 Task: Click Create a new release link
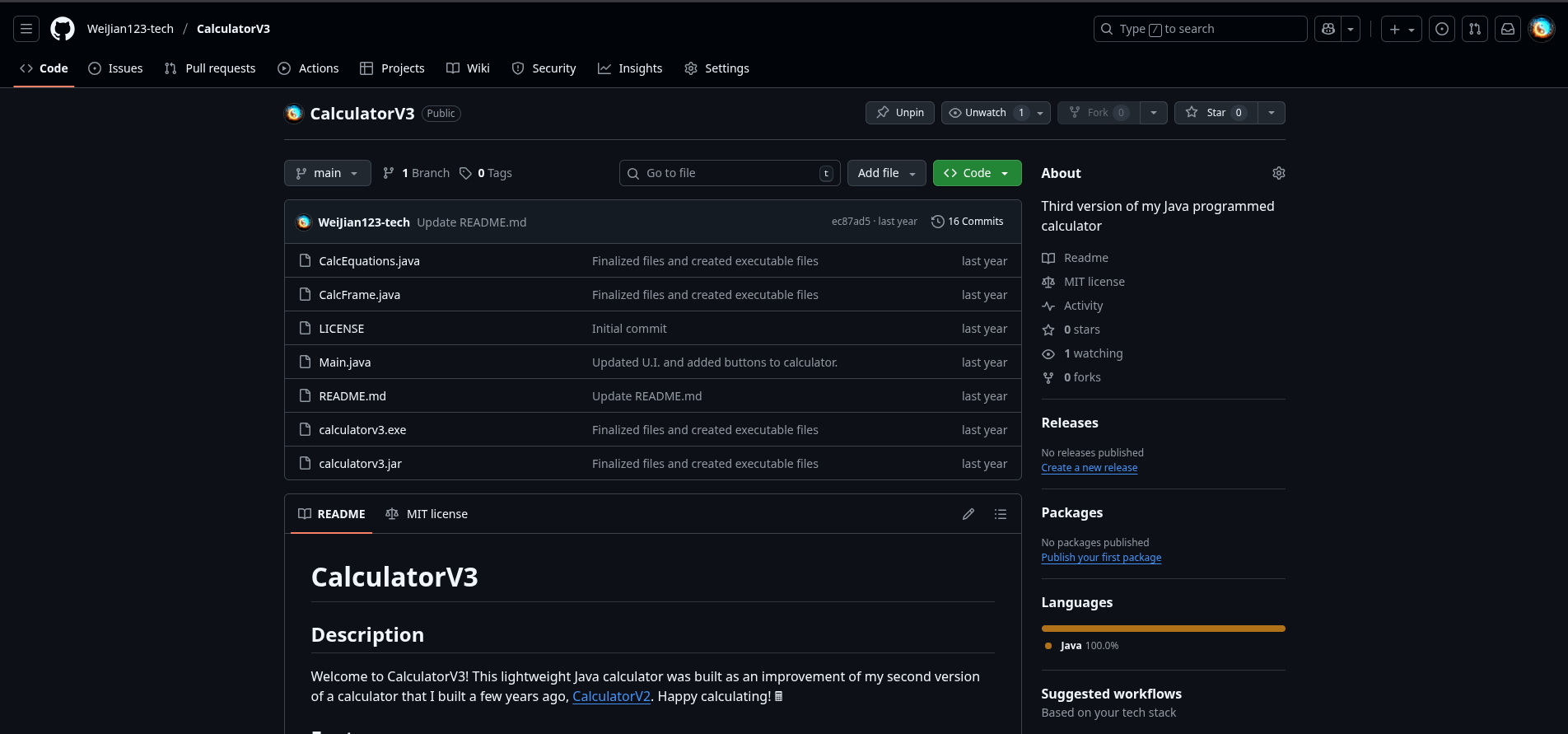pos(1089,468)
